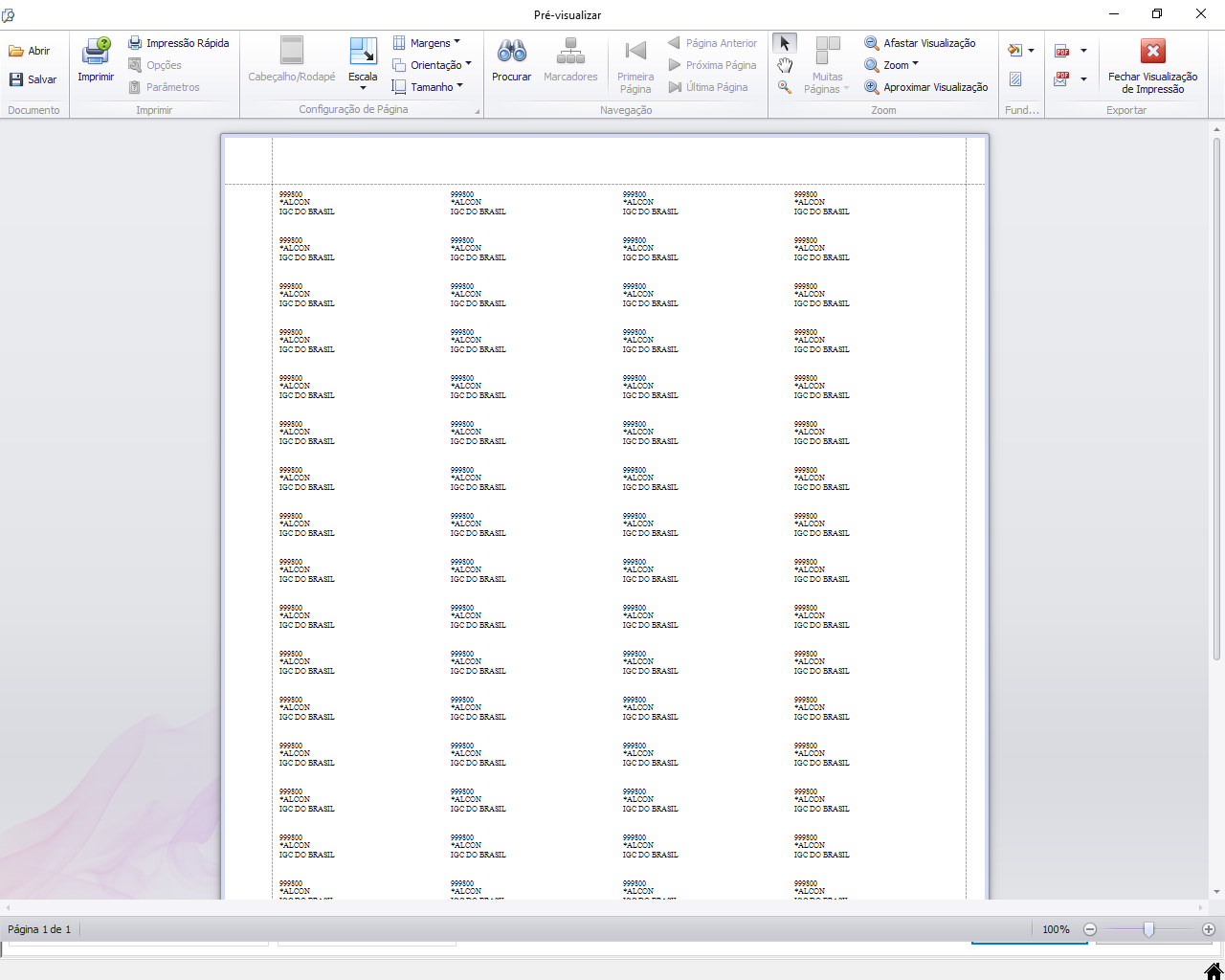Minimize the Pré-visualizar window

click(x=1114, y=14)
